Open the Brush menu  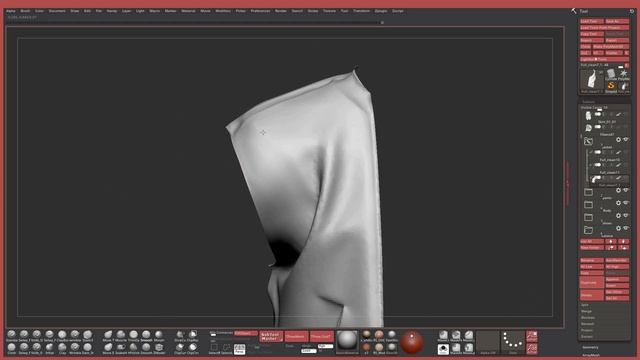point(25,11)
